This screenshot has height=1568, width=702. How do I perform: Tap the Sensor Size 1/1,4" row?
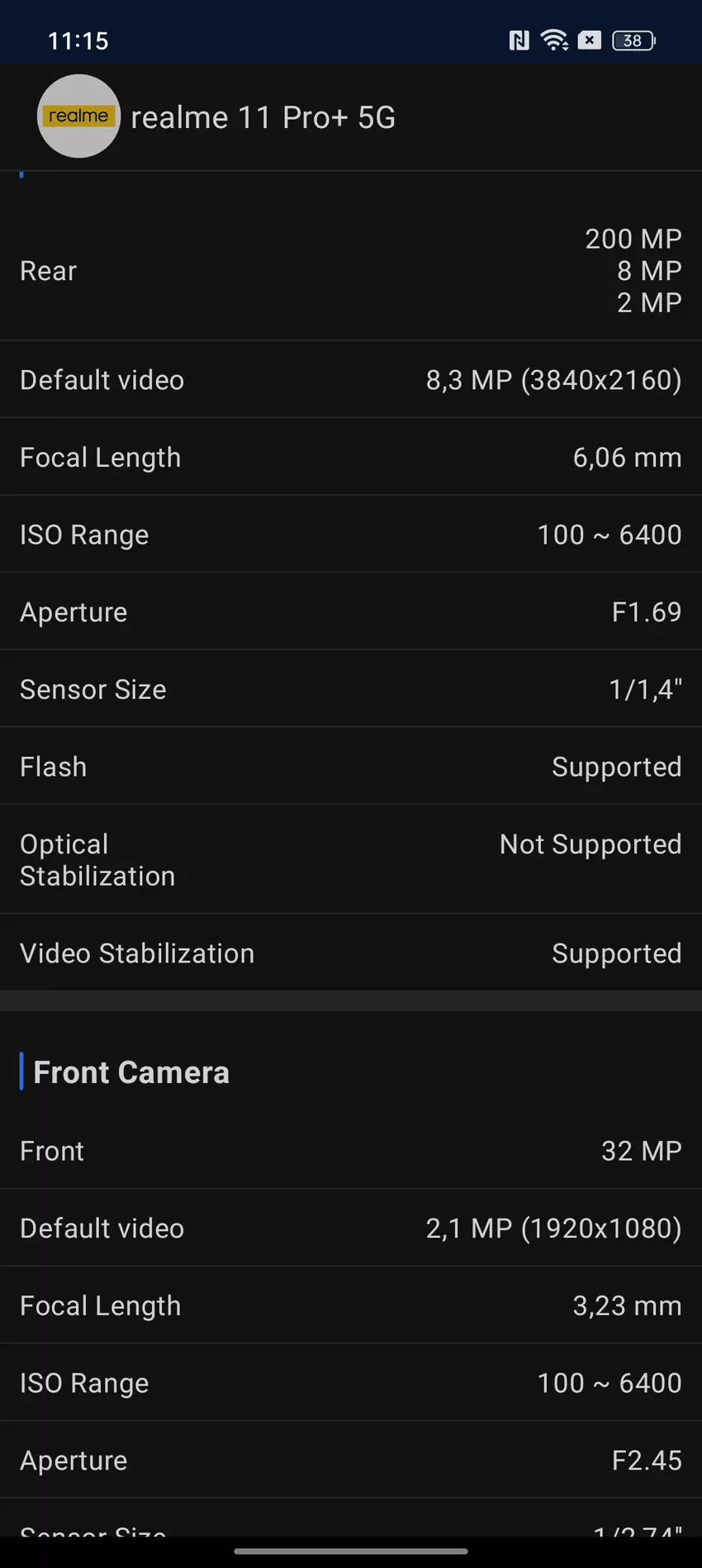coord(351,689)
